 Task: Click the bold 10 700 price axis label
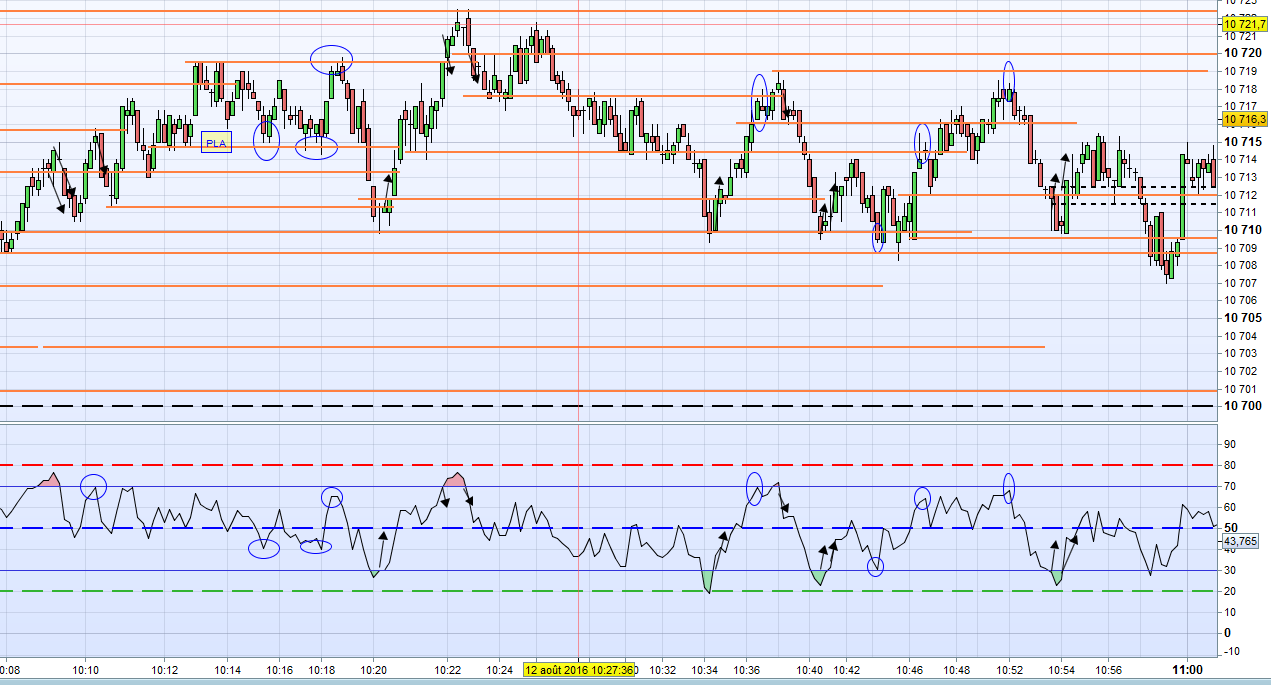pyautogui.click(x=1242, y=406)
